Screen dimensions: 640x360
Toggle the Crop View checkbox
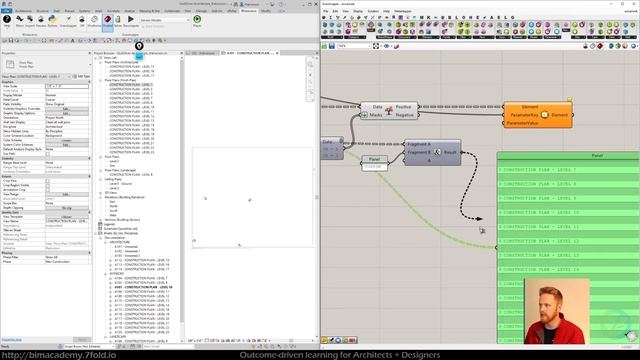click(48, 181)
